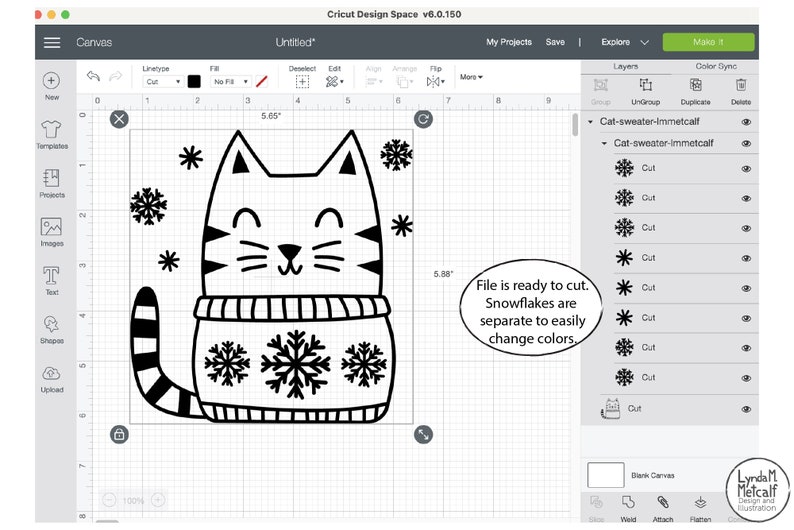Viewport: 794px width, 530px height.
Task: Toggle visibility of fourth Cut layer (asterisk)
Action: point(746,258)
